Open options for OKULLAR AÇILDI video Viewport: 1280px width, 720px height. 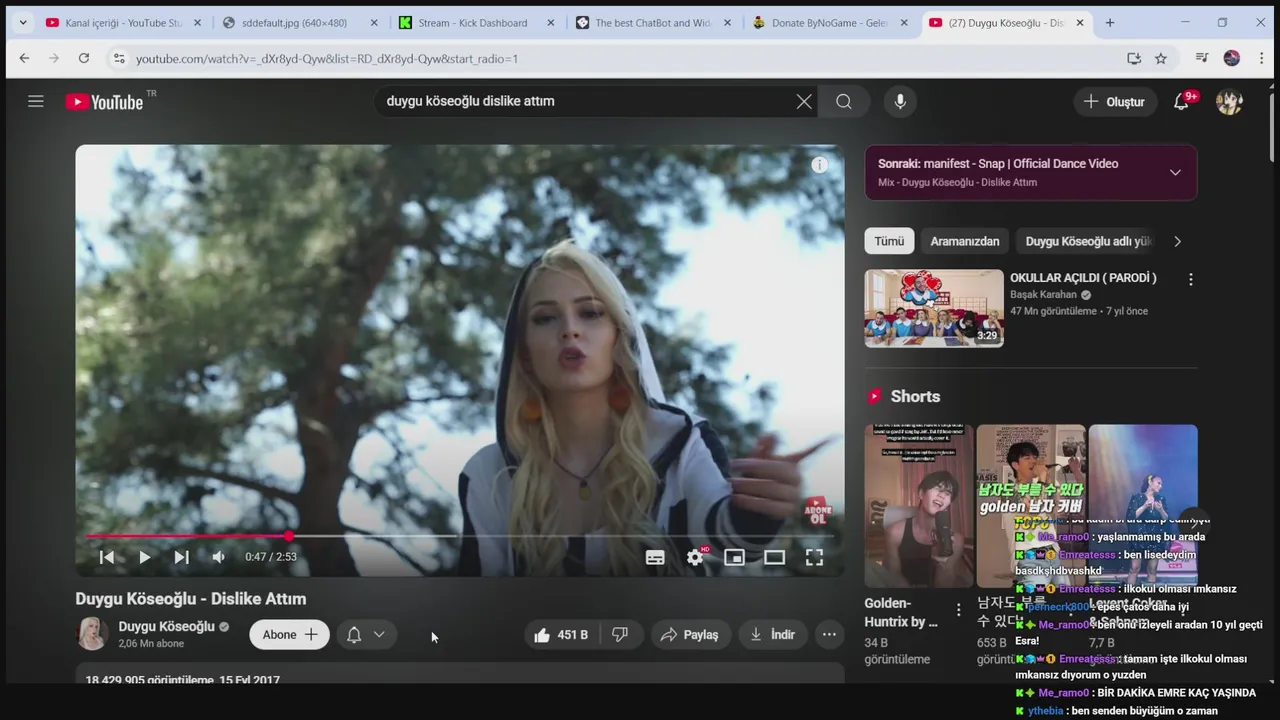click(1190, 280)
